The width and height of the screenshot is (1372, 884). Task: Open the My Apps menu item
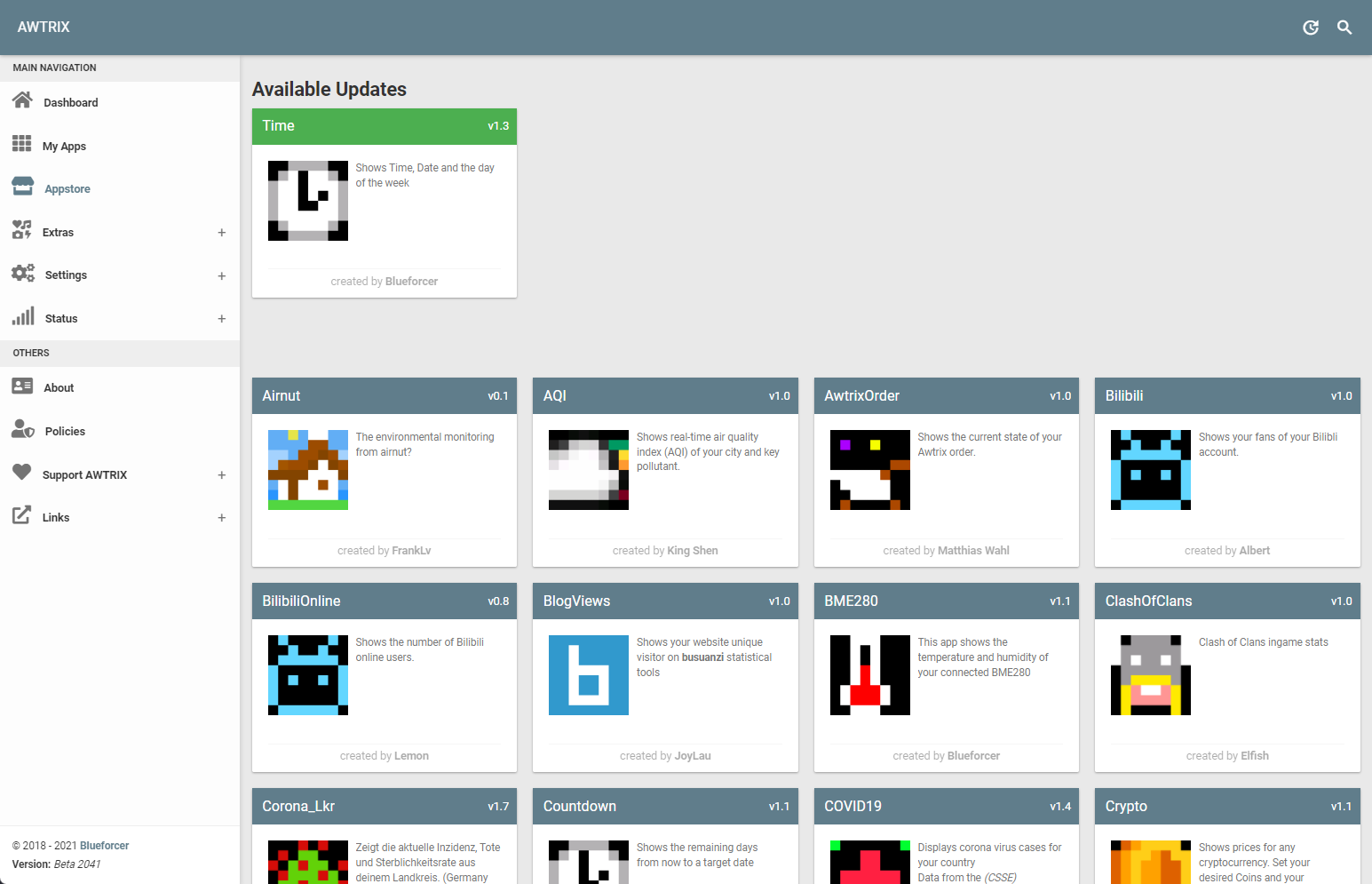coord(64,147)
